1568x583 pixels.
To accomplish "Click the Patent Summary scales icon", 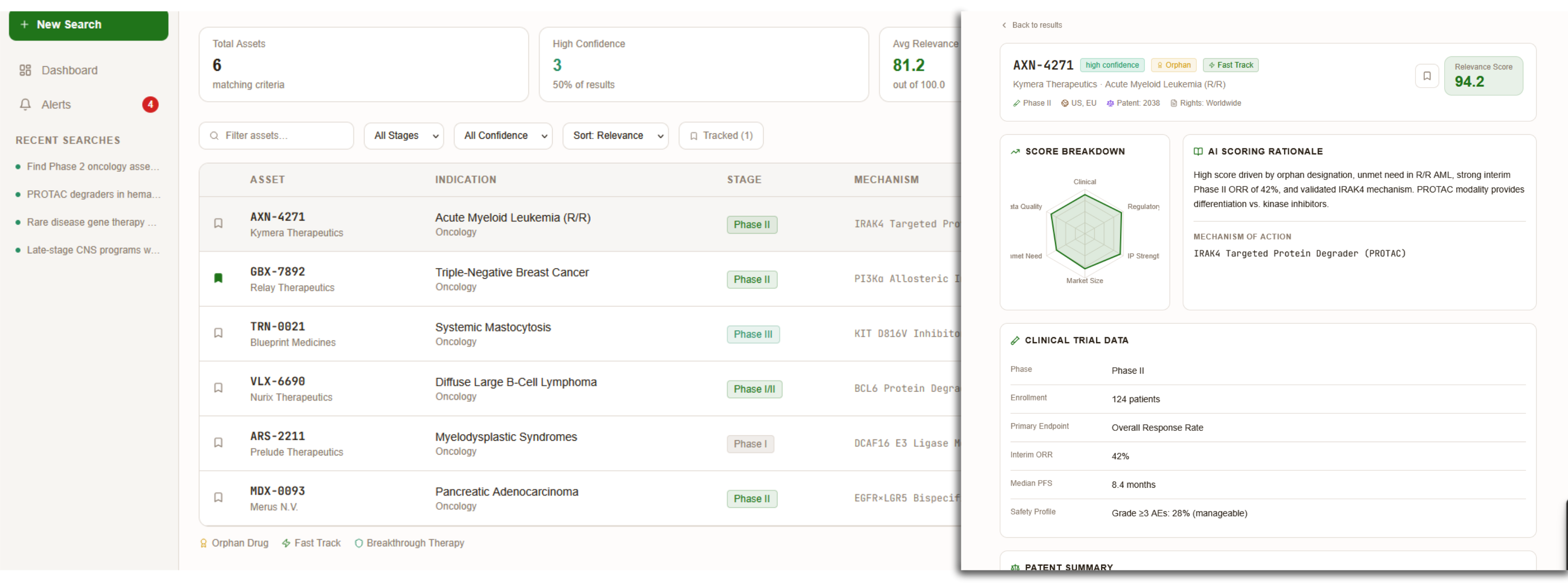I will [x=1015, y=568].
